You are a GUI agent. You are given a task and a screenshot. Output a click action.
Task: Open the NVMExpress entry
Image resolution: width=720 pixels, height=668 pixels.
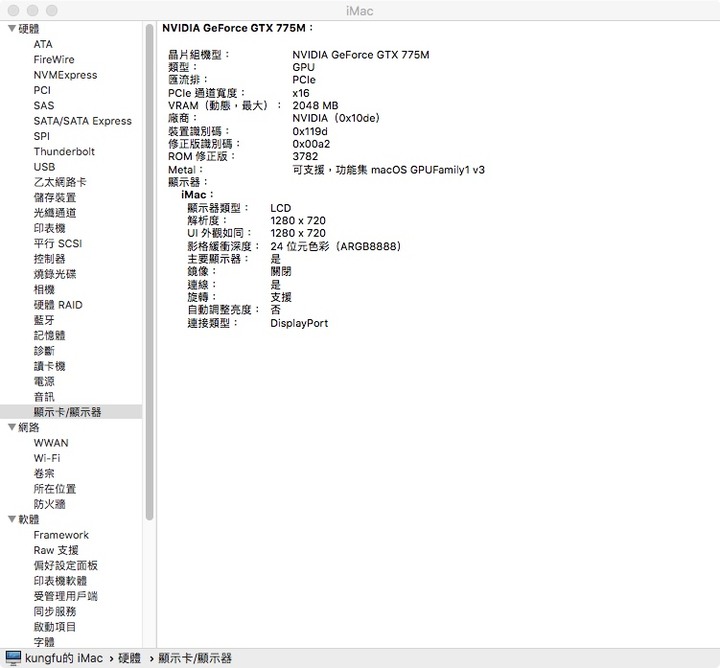tap(65, 75)
